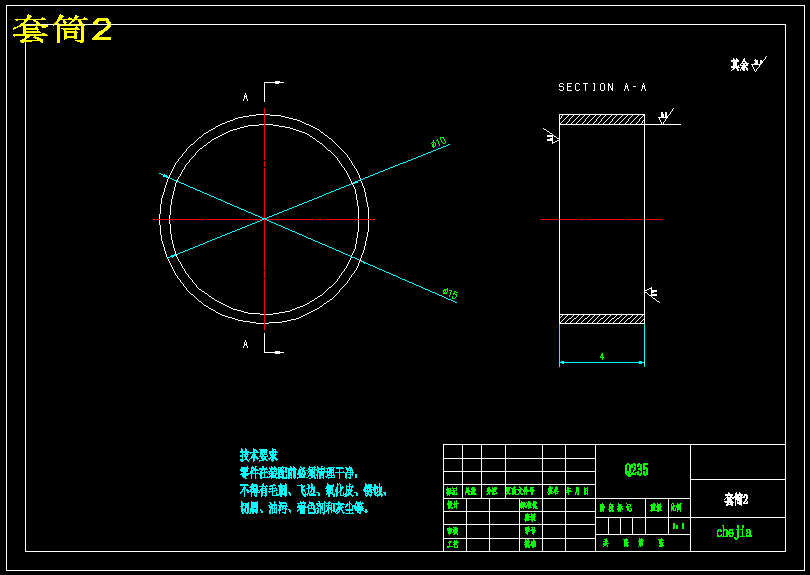Click the 共 张 第 张 sheet count text
This screenshot has height=575, width=810.
pos(633,543)
